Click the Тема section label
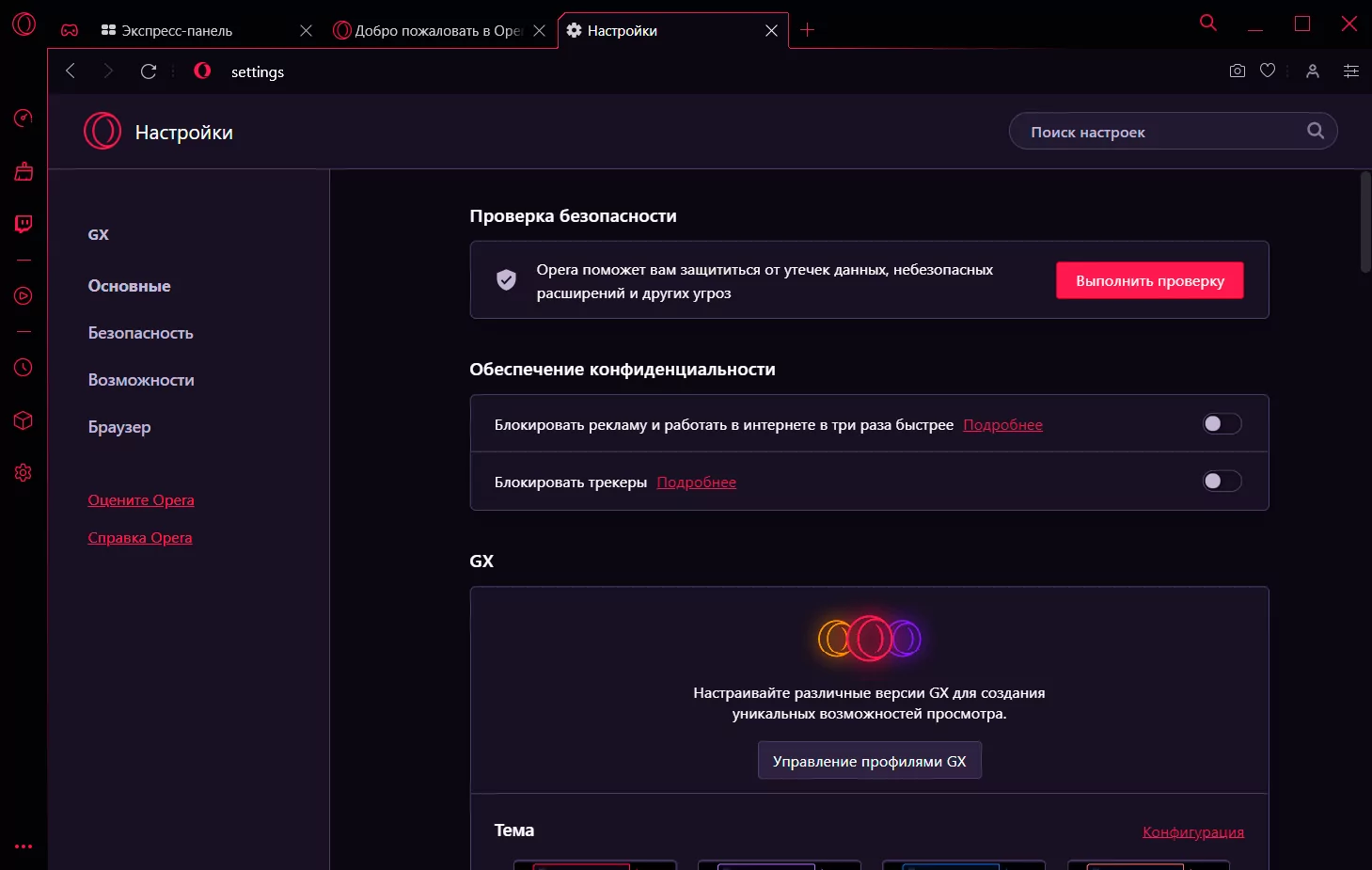This screenshot has height=870, width=1372. point(514,830)
